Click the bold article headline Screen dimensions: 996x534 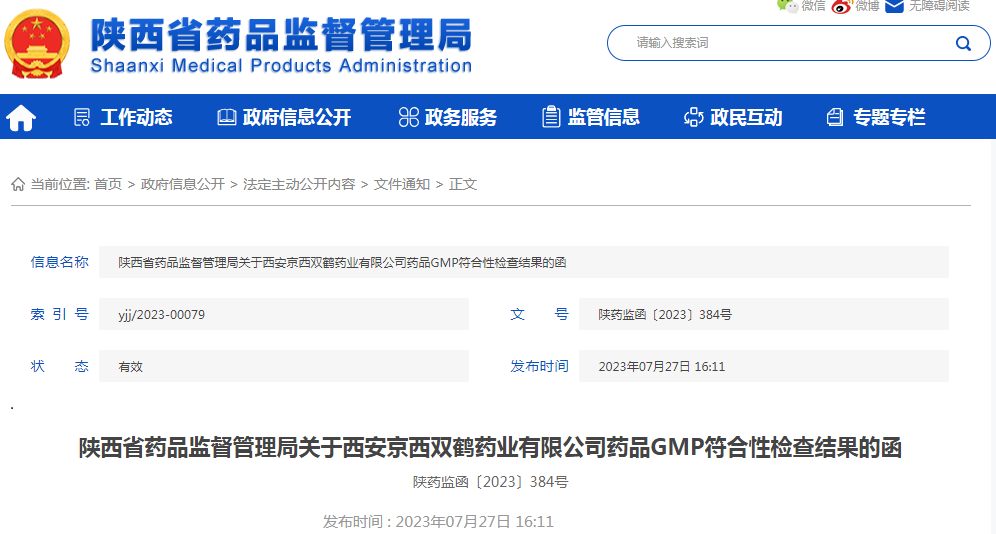click(490, 448)
